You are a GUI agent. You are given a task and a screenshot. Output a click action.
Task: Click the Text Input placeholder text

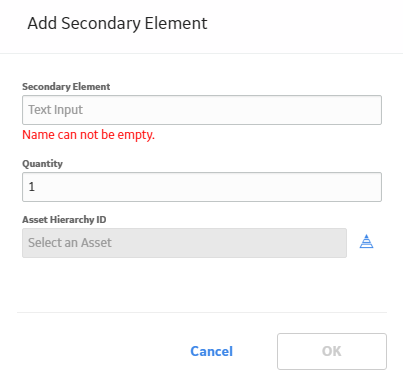(55, 110)
